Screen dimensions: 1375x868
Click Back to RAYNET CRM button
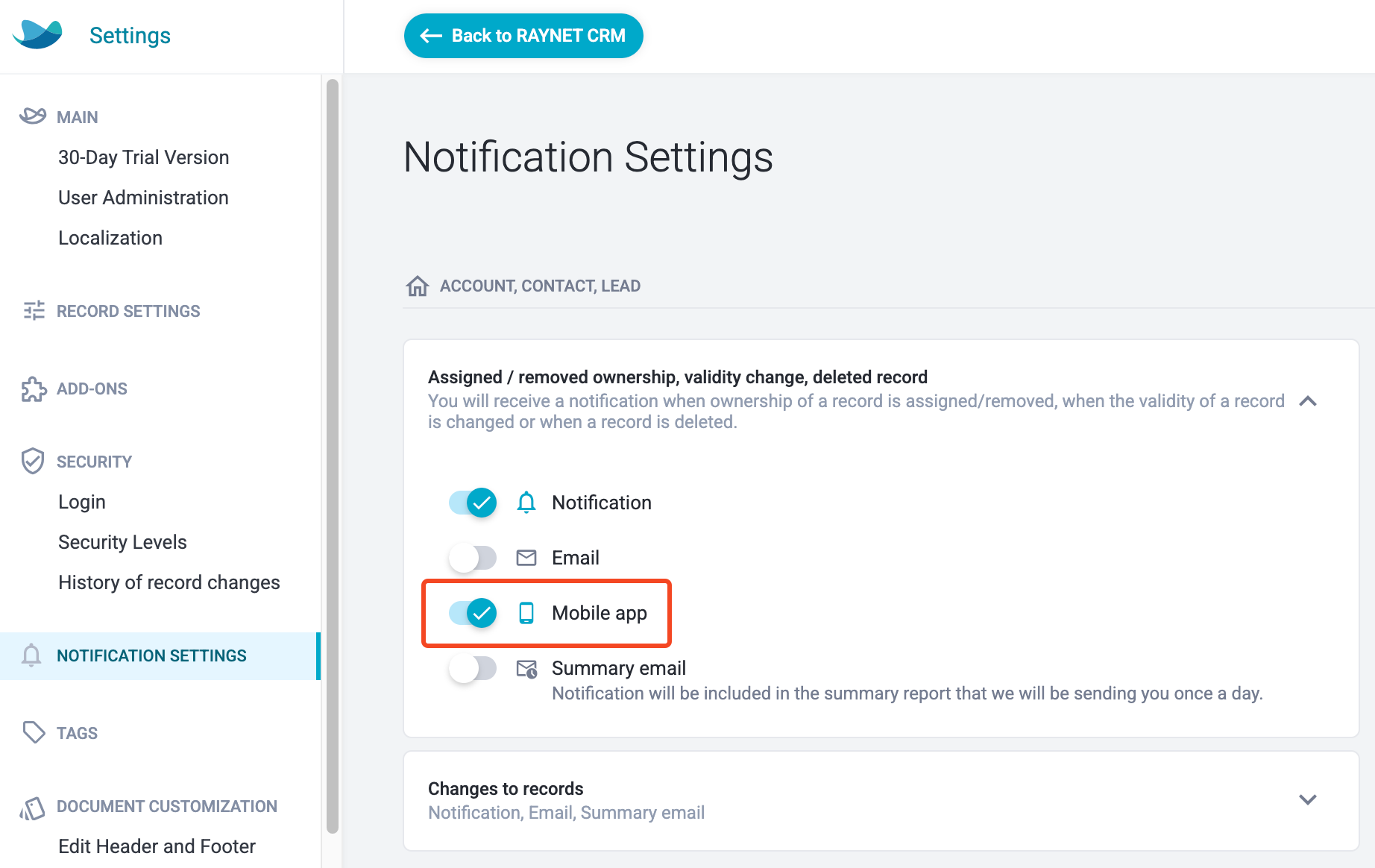coord(523,36)
